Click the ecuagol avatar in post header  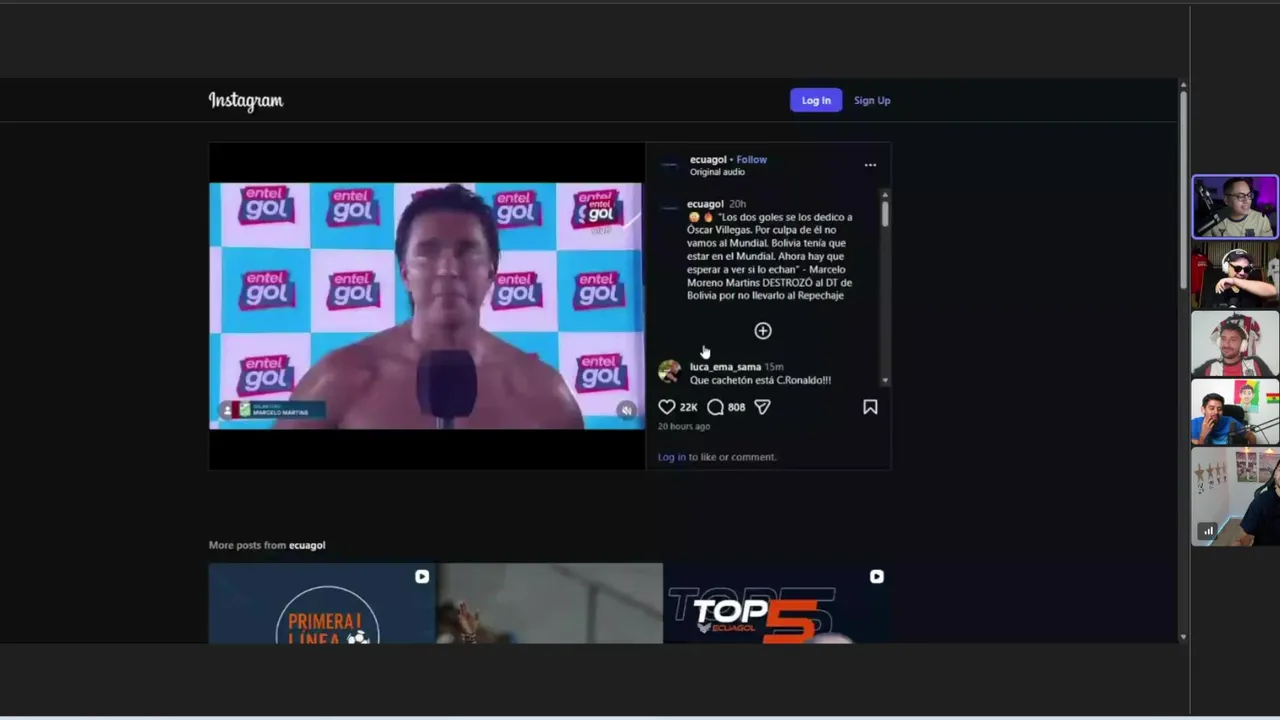[670, 165]
